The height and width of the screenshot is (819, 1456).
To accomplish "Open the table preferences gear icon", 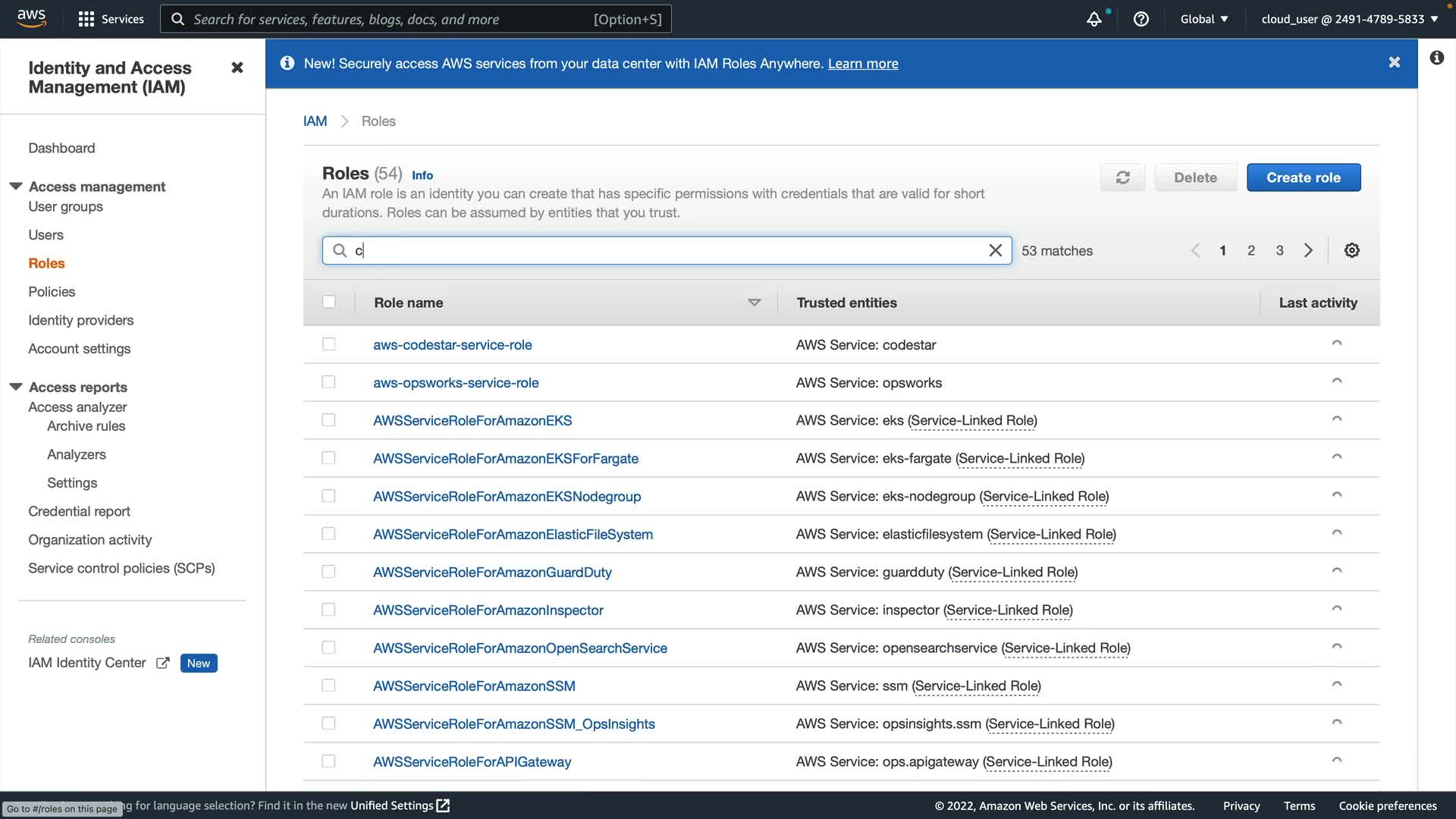I will (1351, 250).
